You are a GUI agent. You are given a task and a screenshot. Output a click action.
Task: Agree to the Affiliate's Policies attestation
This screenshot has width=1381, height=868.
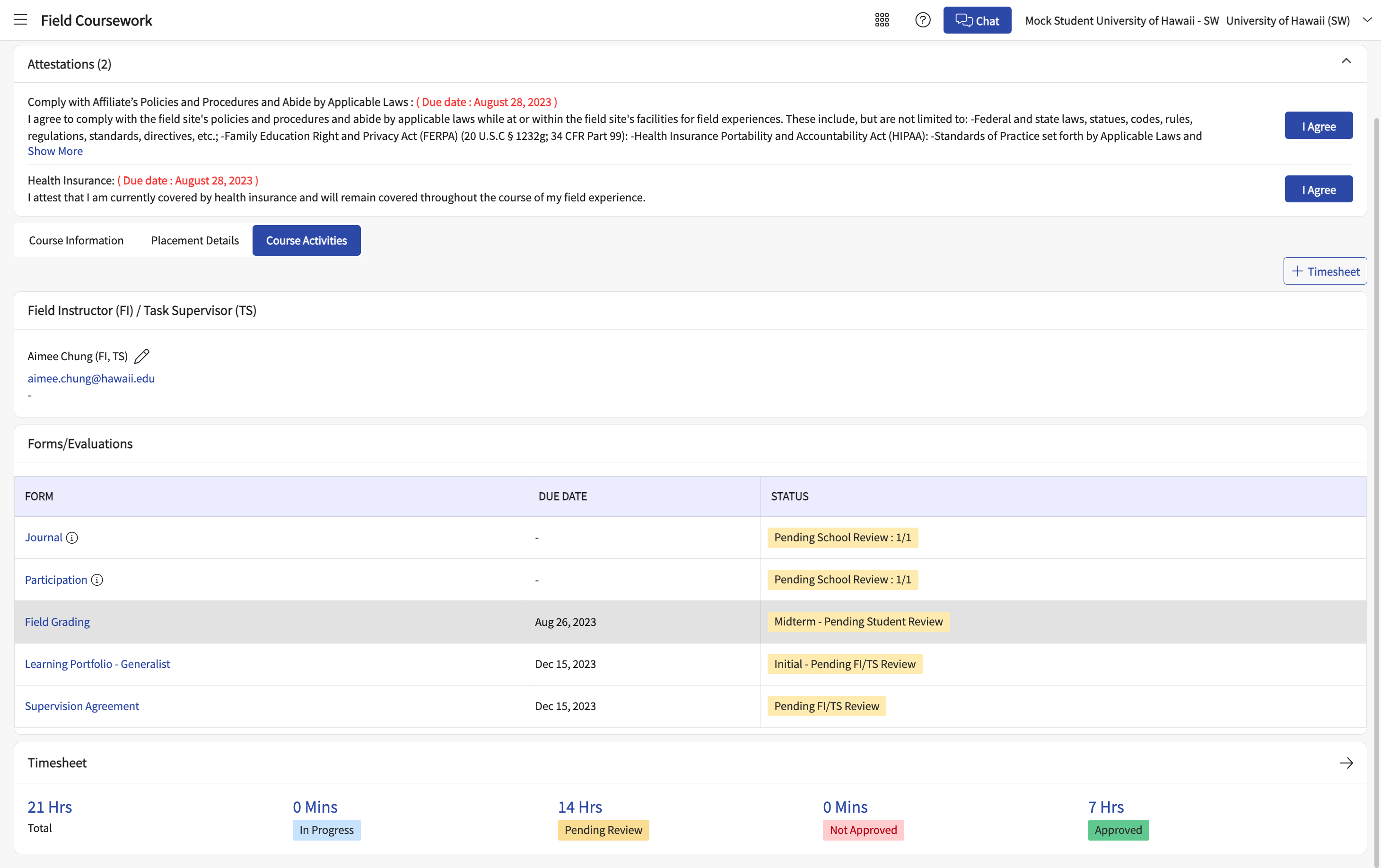[1319, 126]
